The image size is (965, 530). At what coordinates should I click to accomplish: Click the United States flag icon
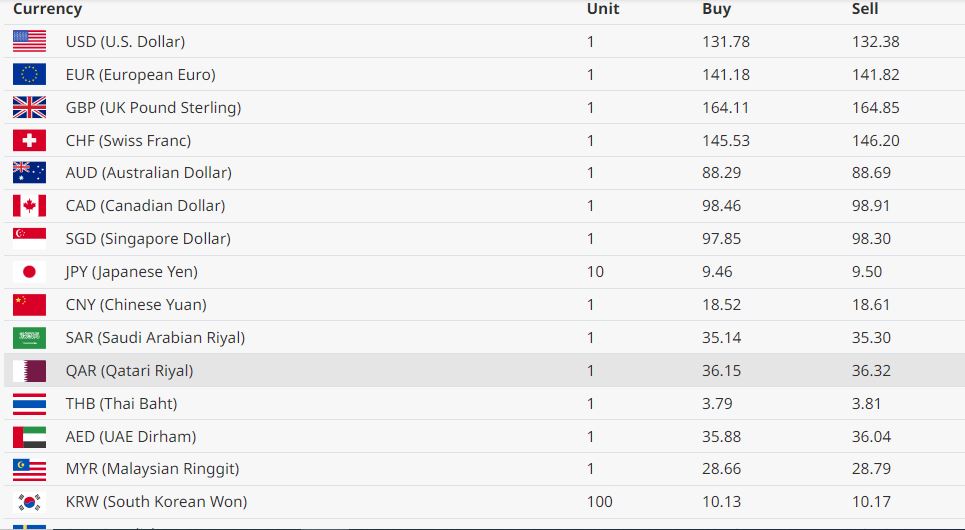click(29, 41)
